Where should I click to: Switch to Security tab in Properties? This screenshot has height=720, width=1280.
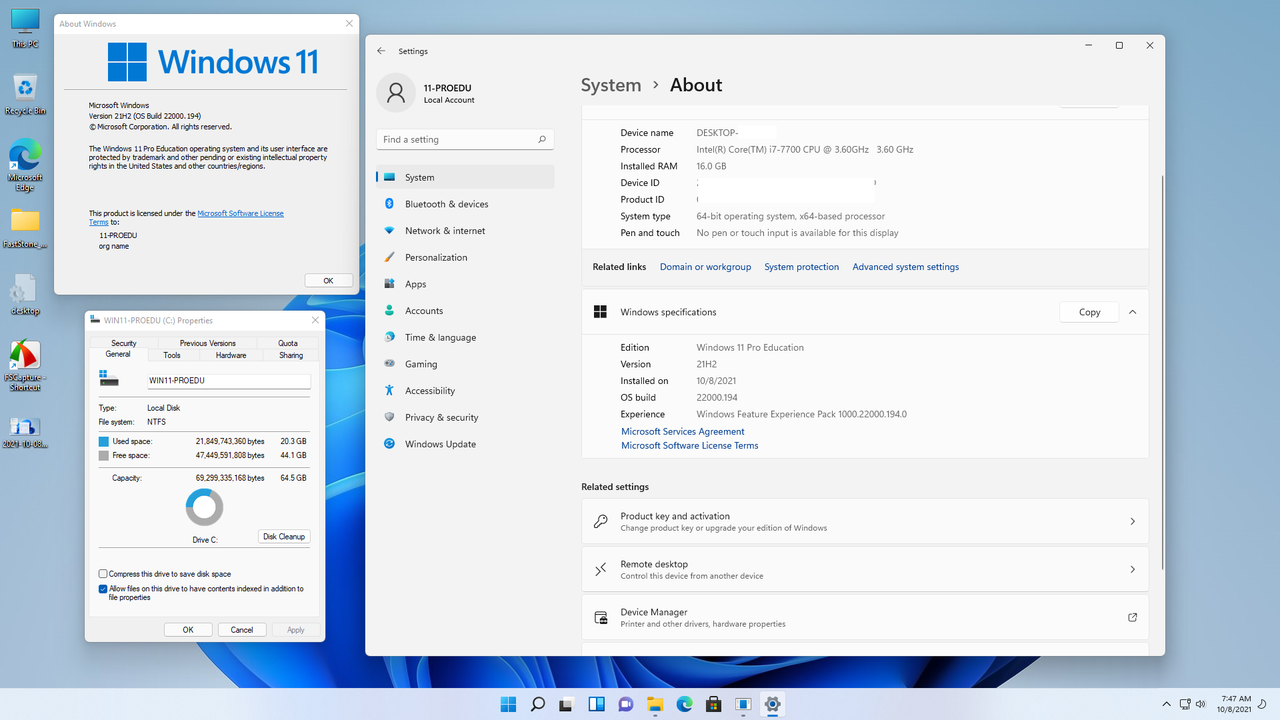coord(124,343)
